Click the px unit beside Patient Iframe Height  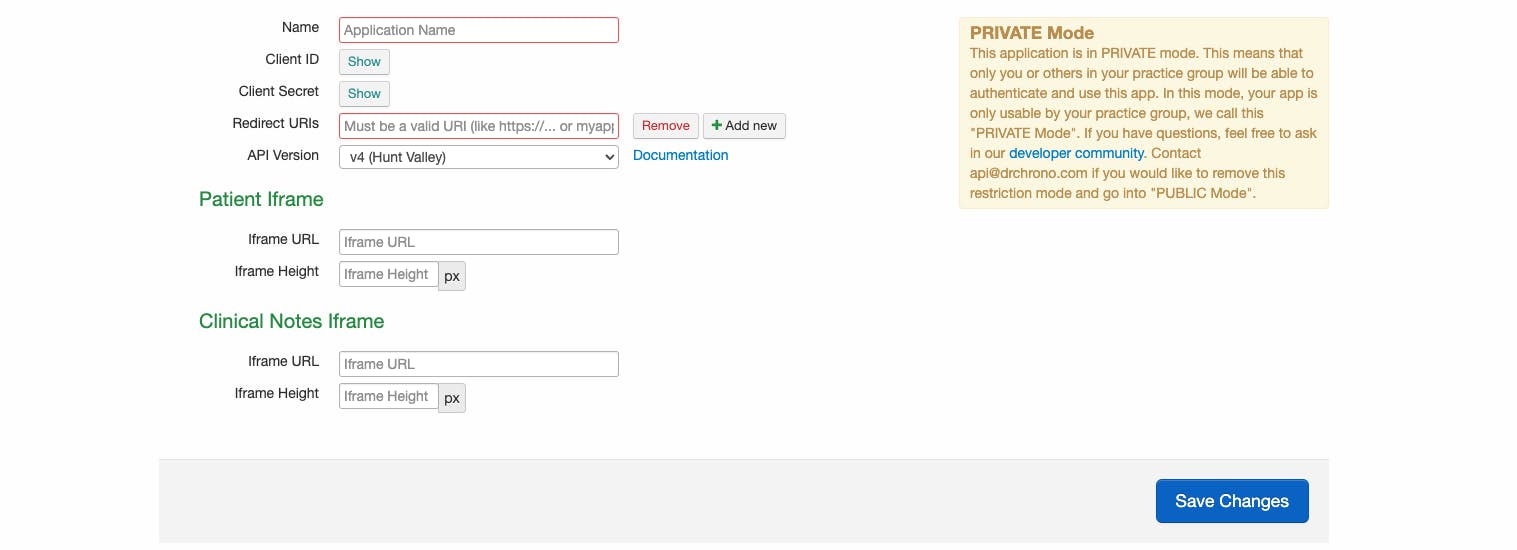[x=452, y=276]
